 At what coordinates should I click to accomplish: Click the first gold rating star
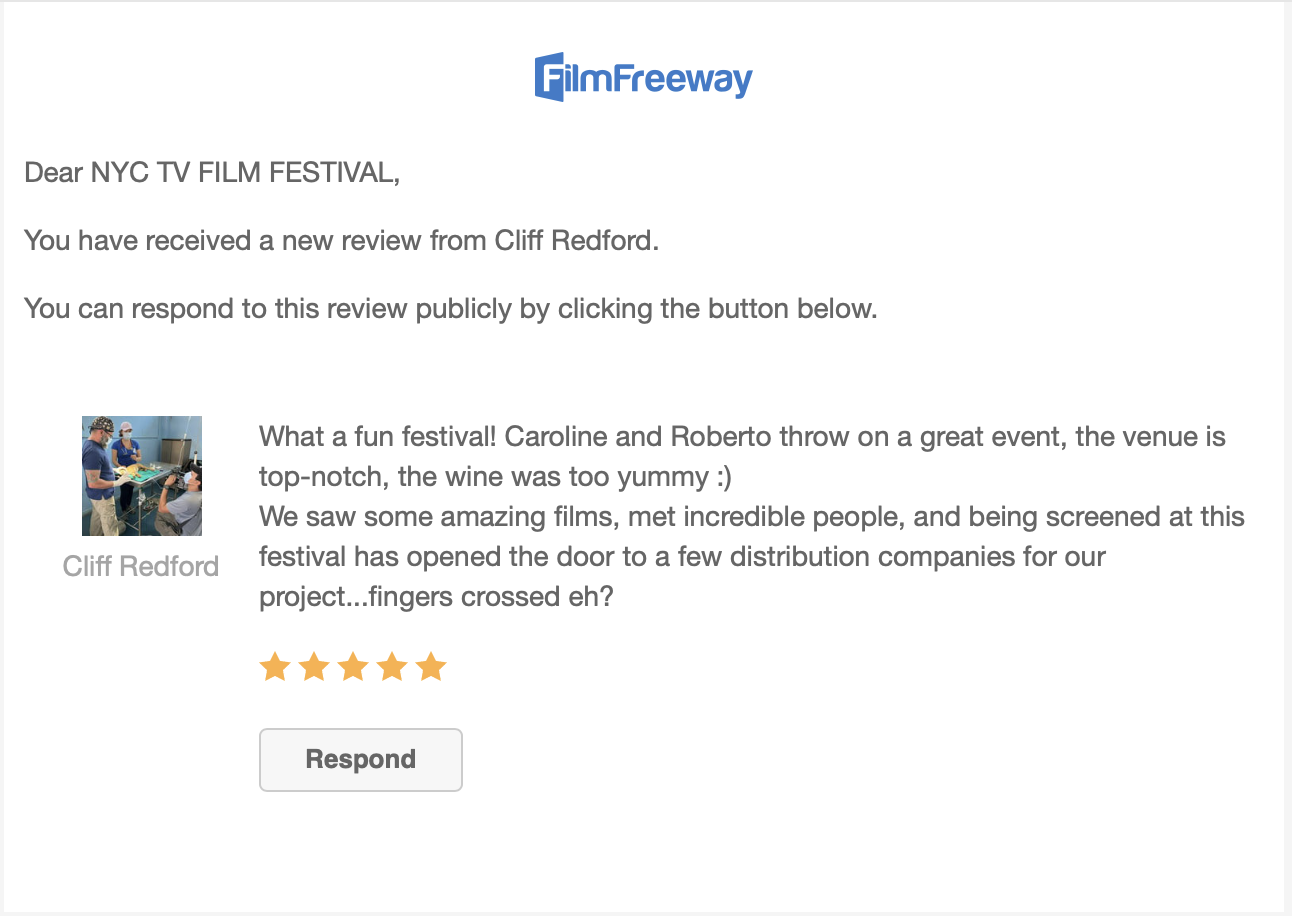(274, 666)
